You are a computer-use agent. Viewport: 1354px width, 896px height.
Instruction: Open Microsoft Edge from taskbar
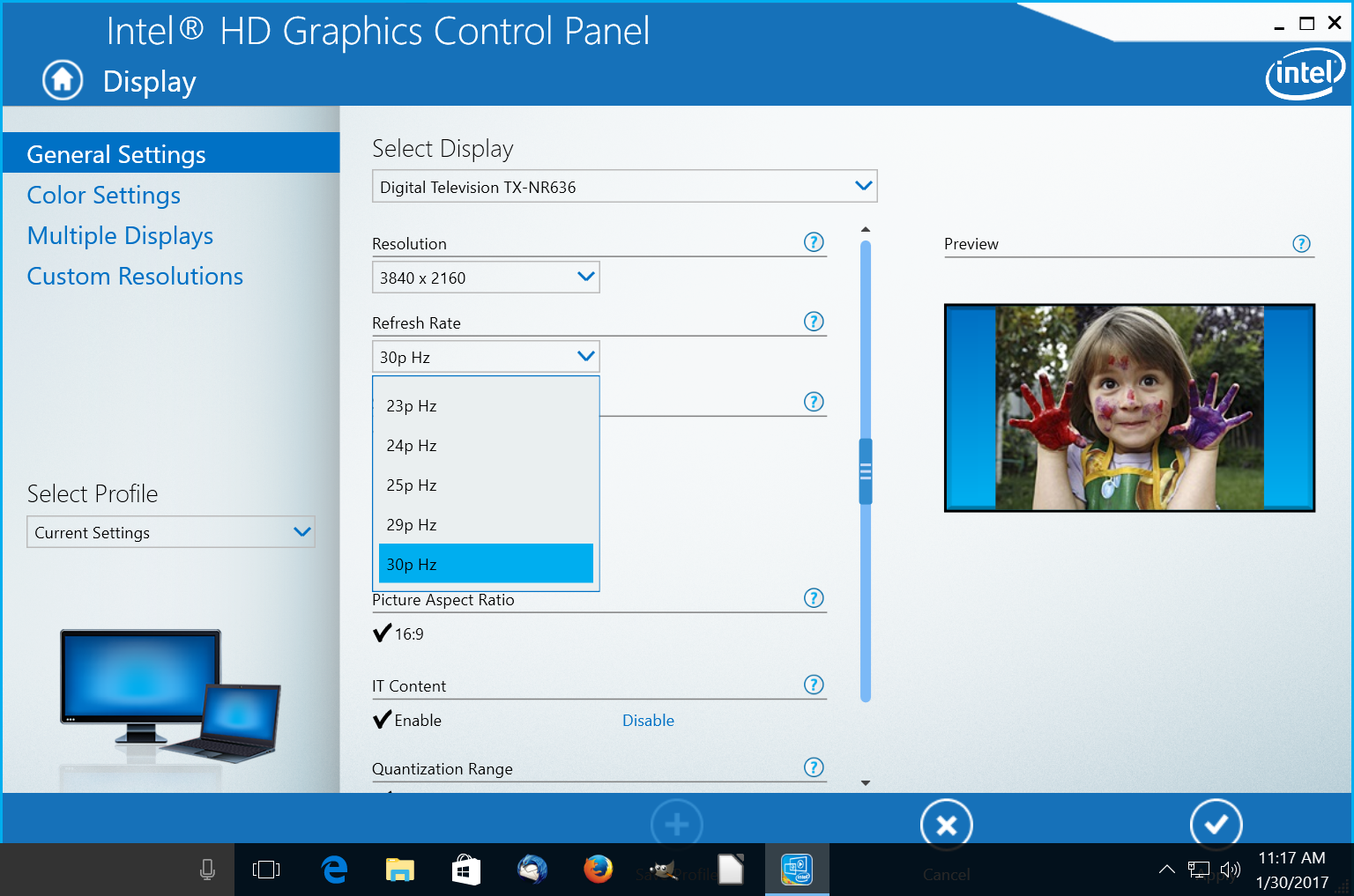click(334, 870)
